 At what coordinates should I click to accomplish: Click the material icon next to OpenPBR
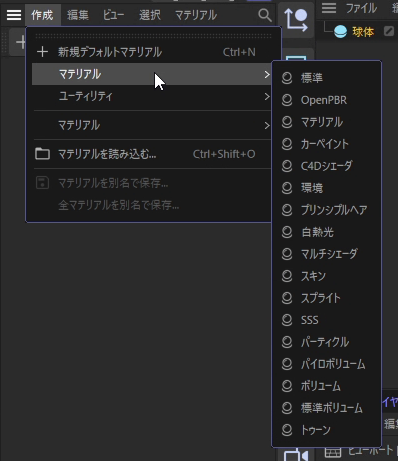pos(287,100)
